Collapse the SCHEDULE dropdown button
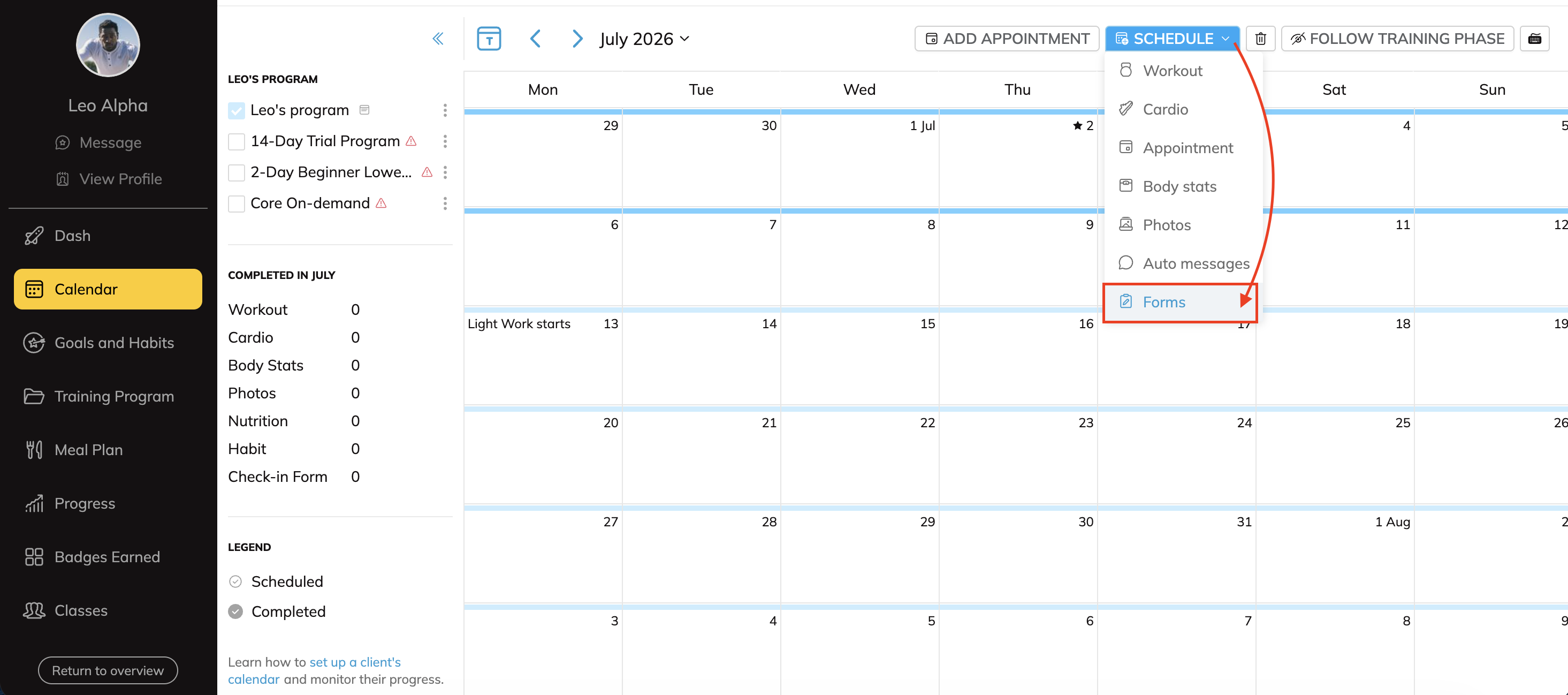The height and width of the screenshot is (695, 1568). click(1172, 39)
